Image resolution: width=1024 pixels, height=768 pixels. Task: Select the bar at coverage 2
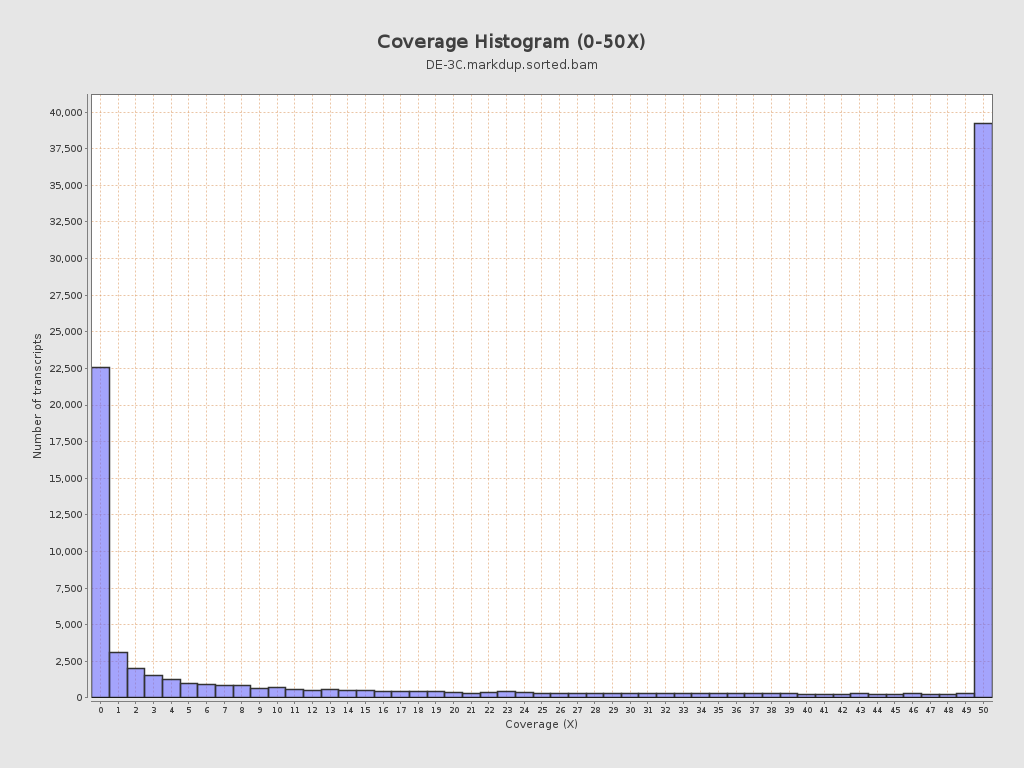click(x=136, y=683)
